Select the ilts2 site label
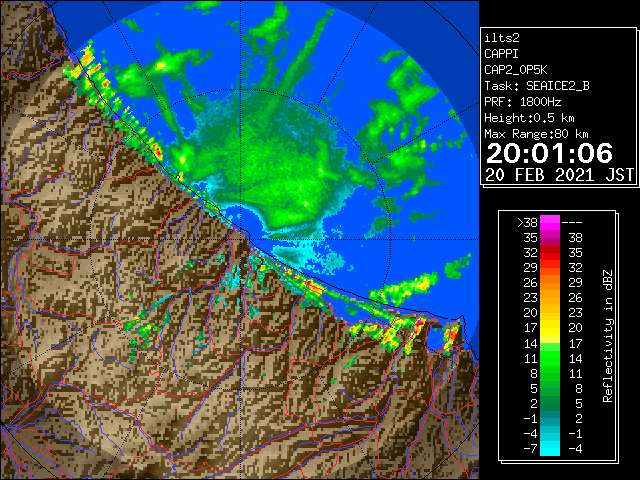The height and width of the screenshot is (480, 640). pos(502,38)
